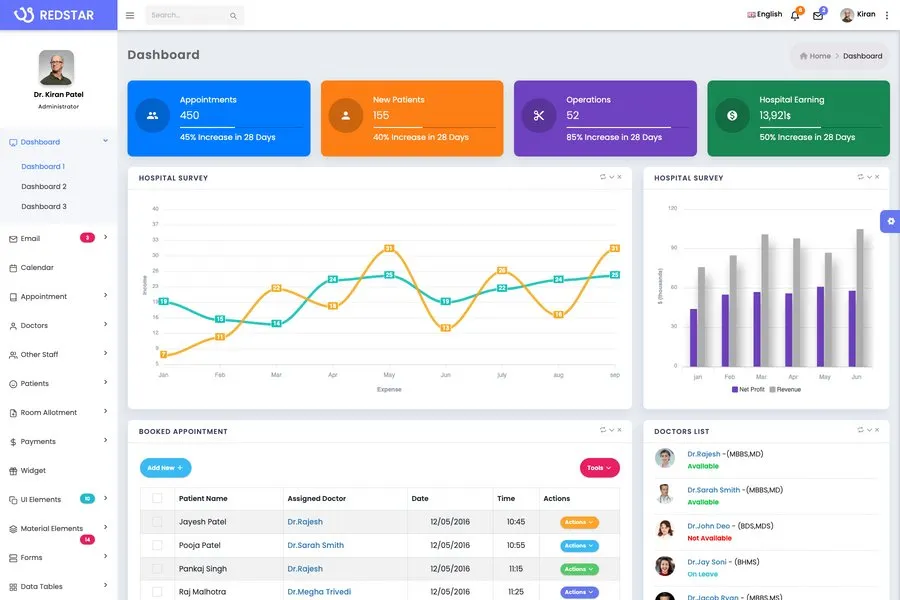
Task: Open the notifications bell icon
Action: point(795,15)
